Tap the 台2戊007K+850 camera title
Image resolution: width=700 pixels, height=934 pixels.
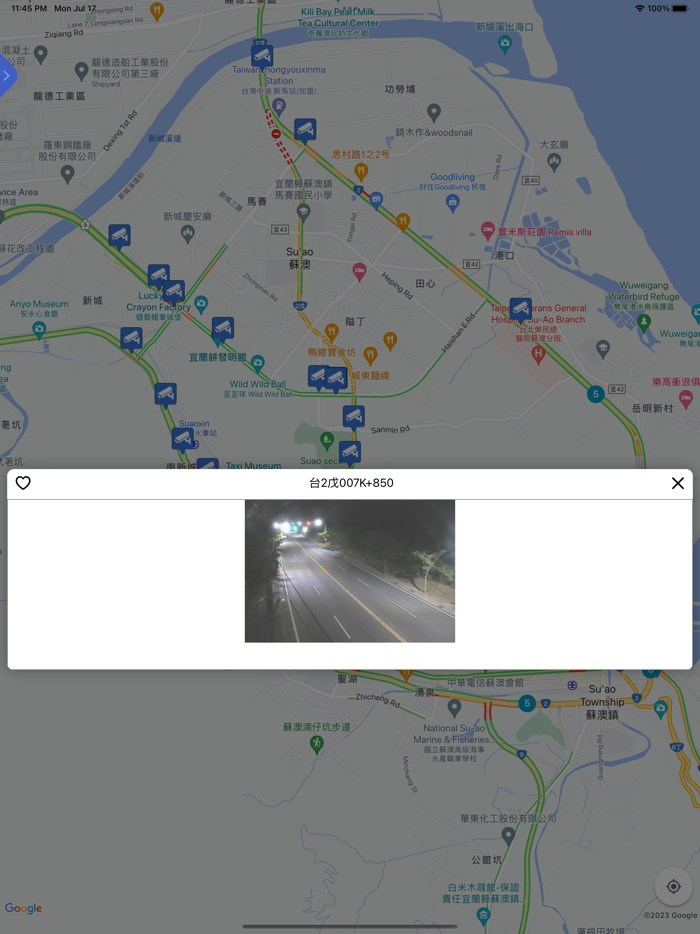pyautogui.click(x=351, y=483)
